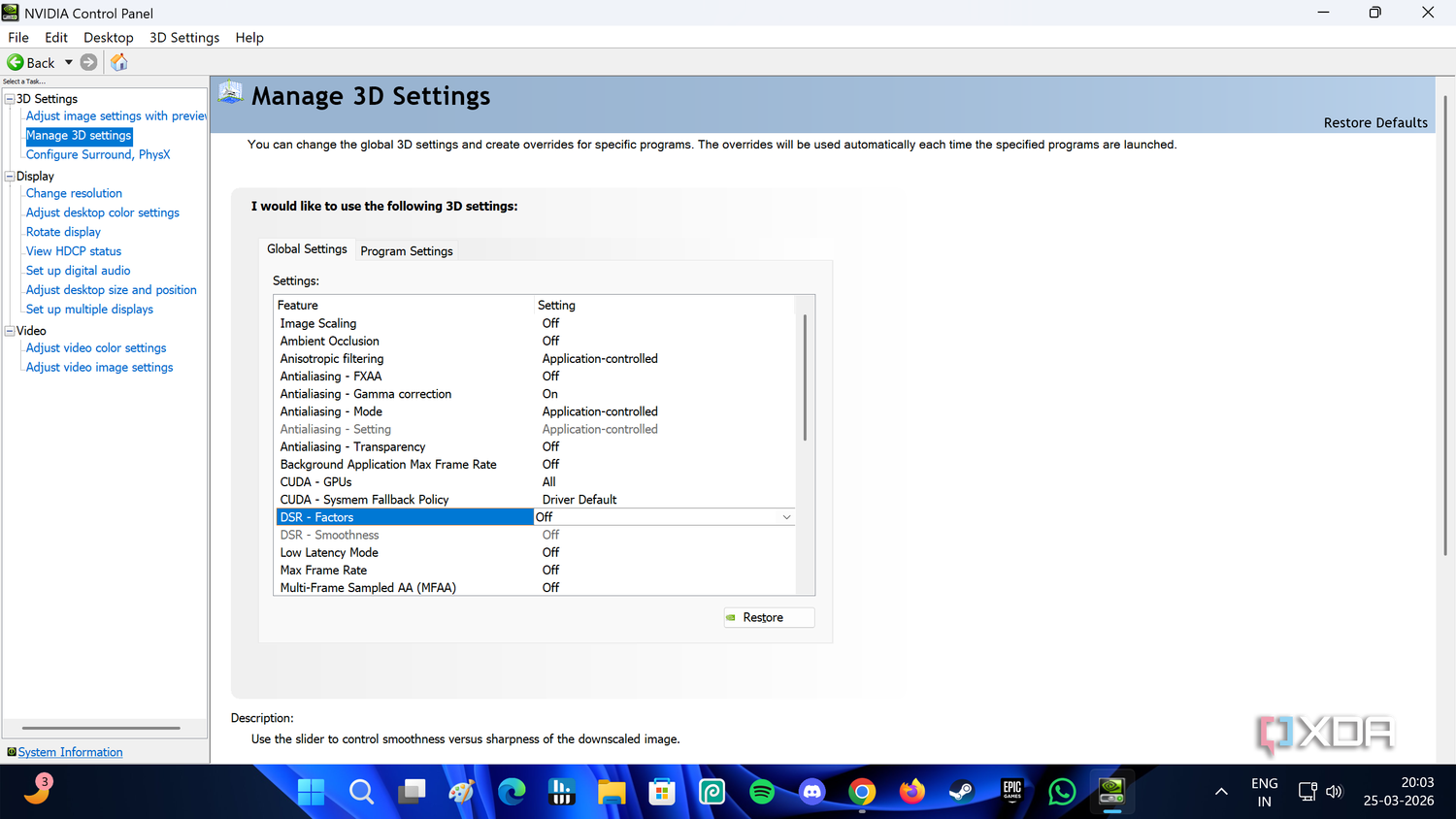Launch the Paint app from taskbar
1456x819 pixels.
coord(461,792)
